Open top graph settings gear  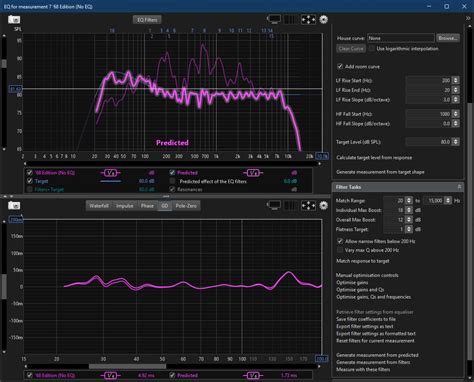(x=323, y=20)
